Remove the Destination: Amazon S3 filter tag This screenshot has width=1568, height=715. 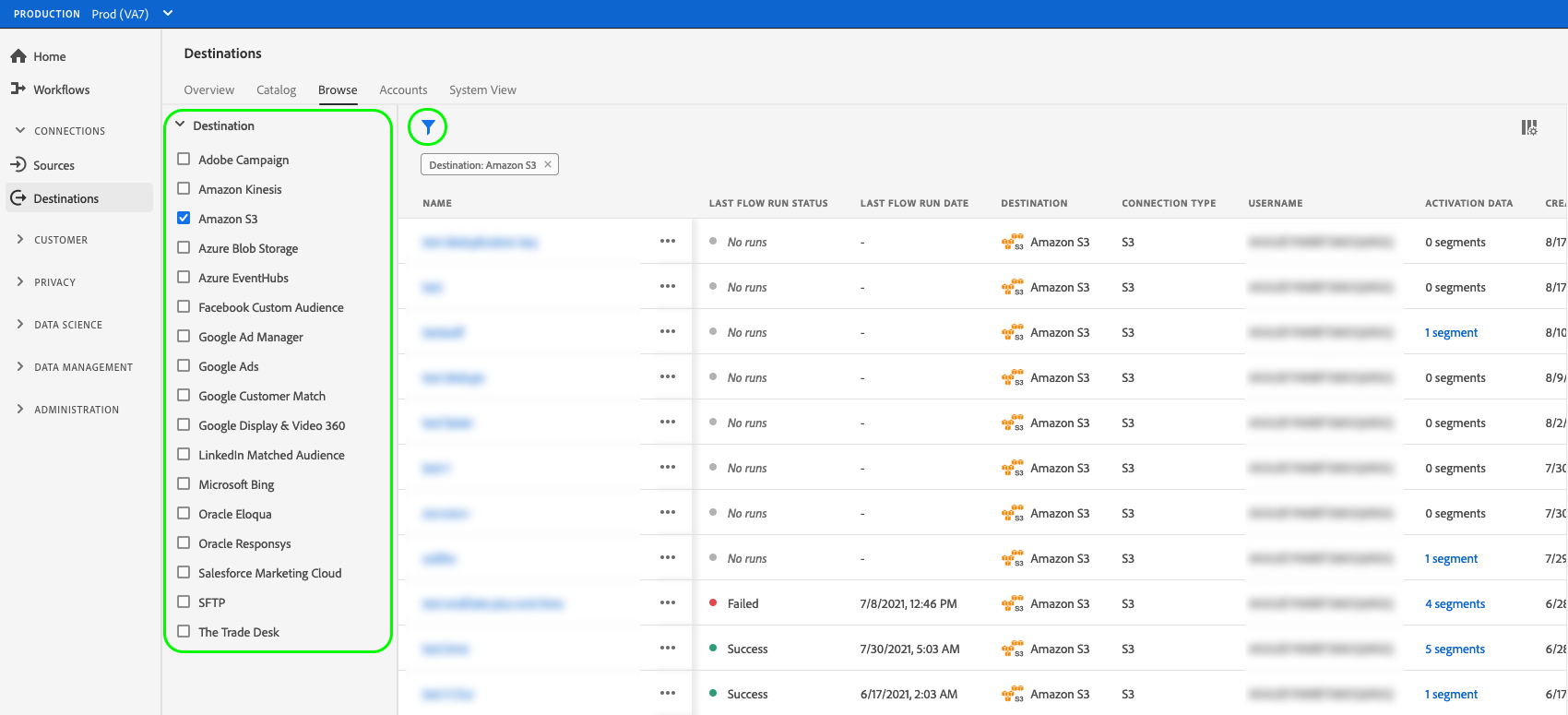548,164
